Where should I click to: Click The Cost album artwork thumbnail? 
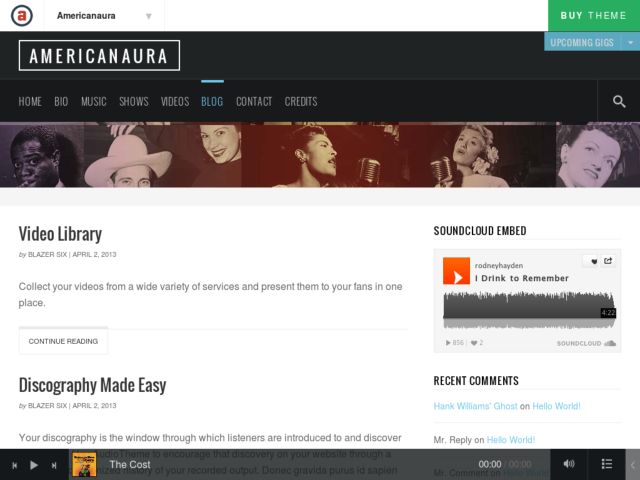84,464
